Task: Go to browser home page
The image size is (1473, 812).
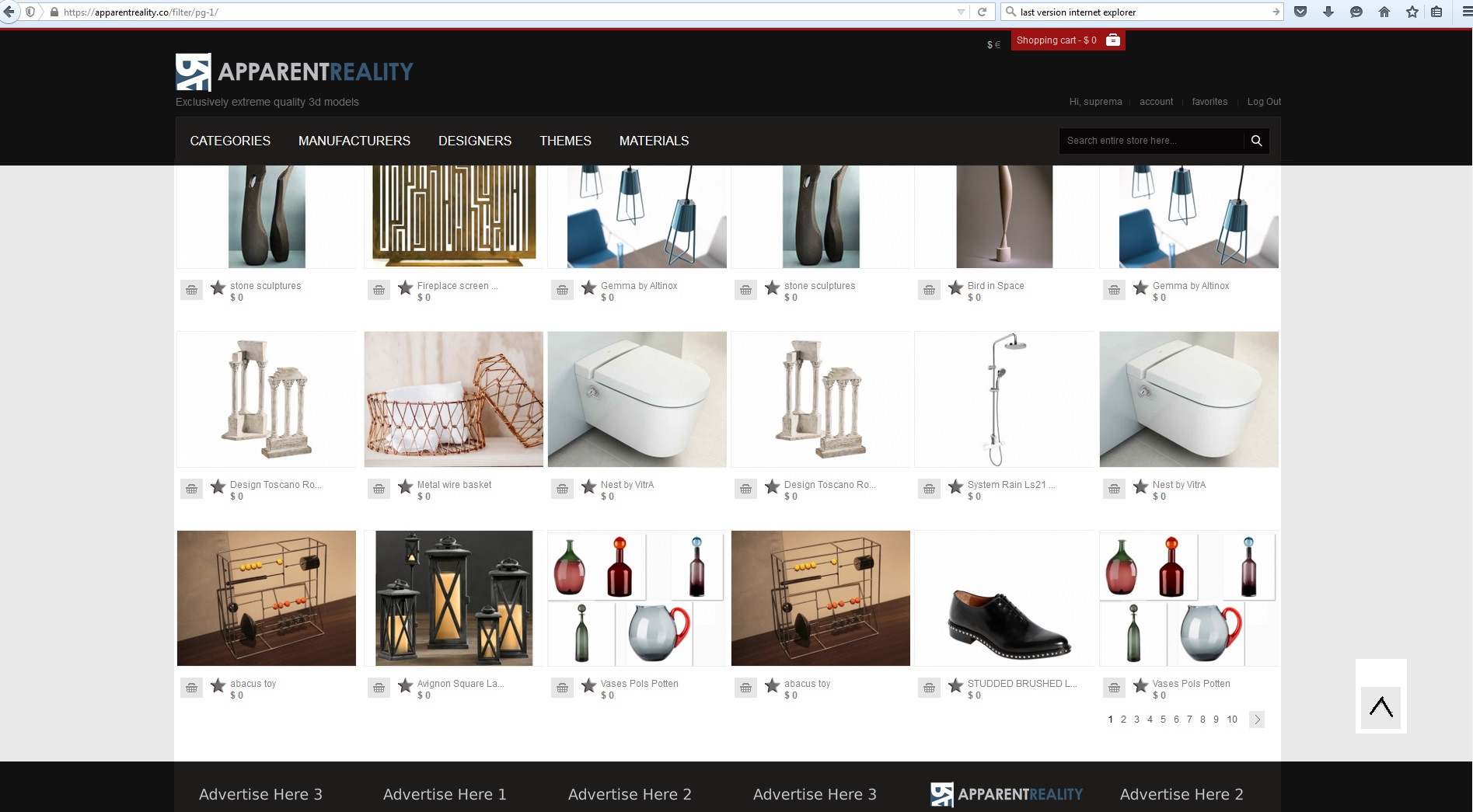Action: (1384, 12)
